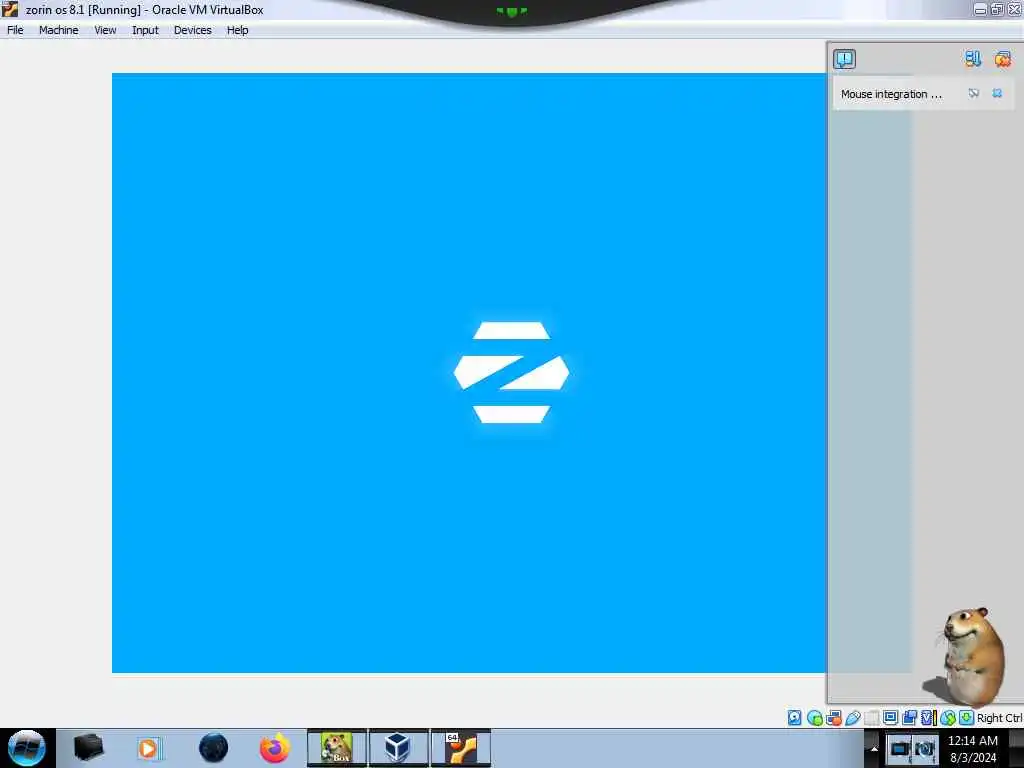Click the mouse integration status icon
The width and height of the screenshot is (1024, 768).
948,718
